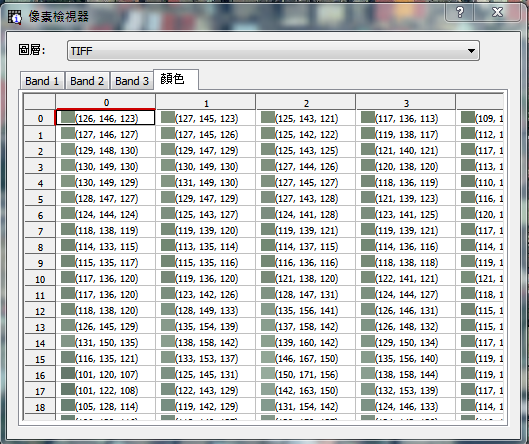Select cell with value (135, 156, 141)
Image resolution: width=529 pixels, height=444 pixels.
pos(306,310)
